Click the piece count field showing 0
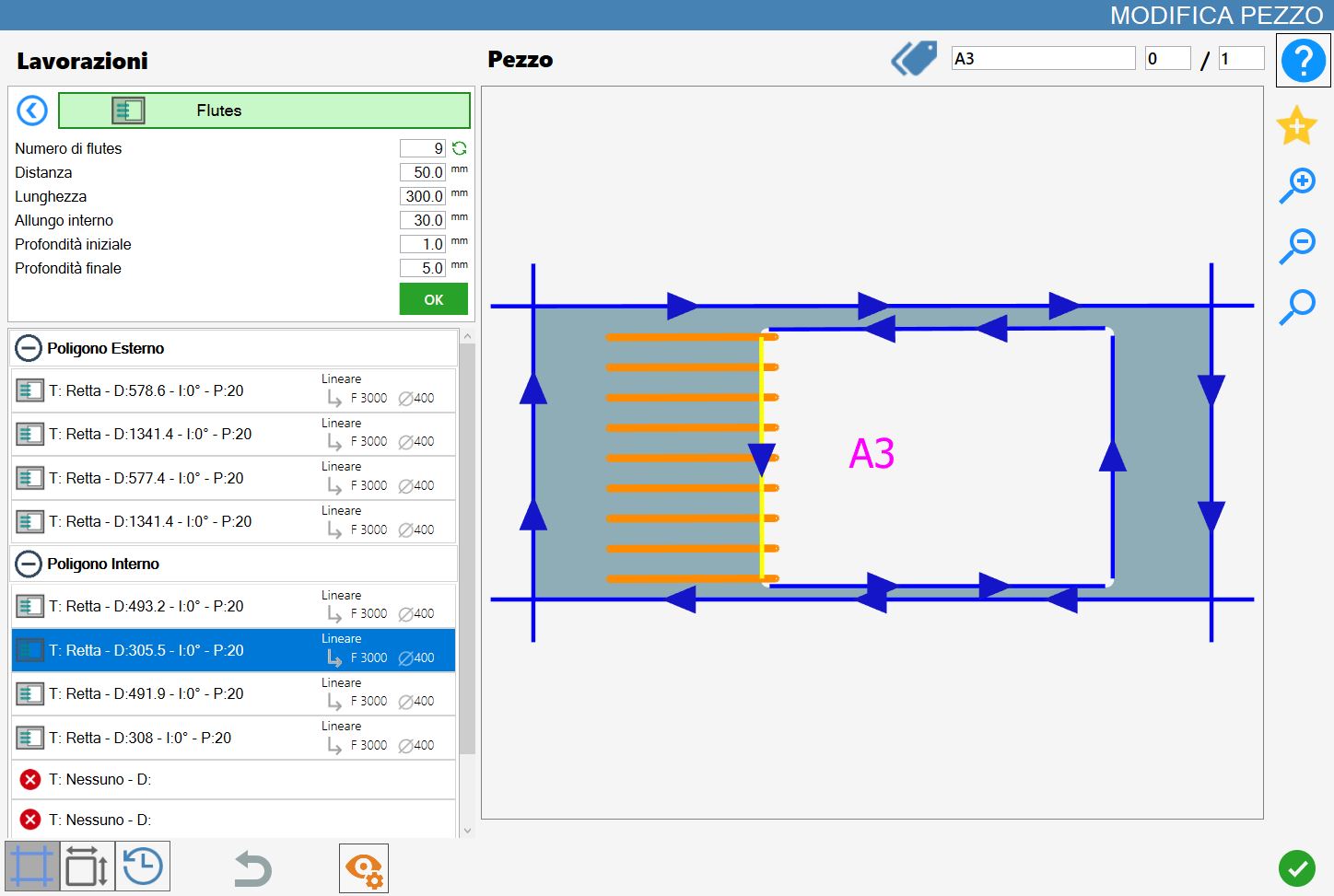Viewport: 1334px width, 896px height. point(1167,59)
